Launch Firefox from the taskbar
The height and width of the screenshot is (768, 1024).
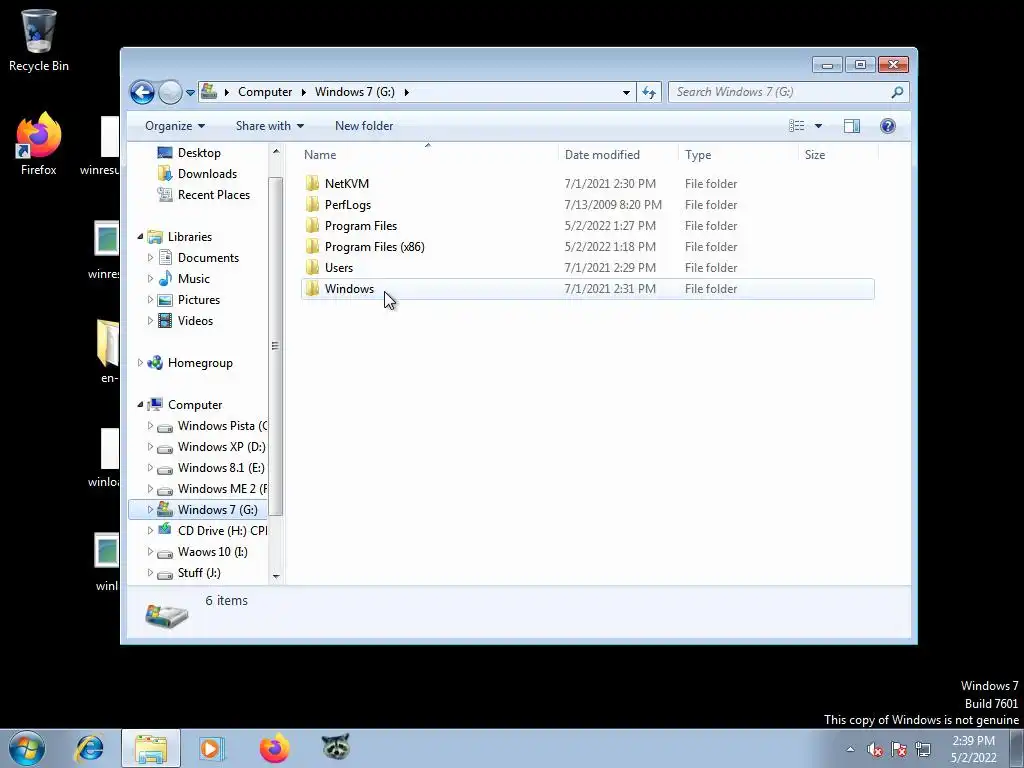pyautogui.click(x=274, y=748)
